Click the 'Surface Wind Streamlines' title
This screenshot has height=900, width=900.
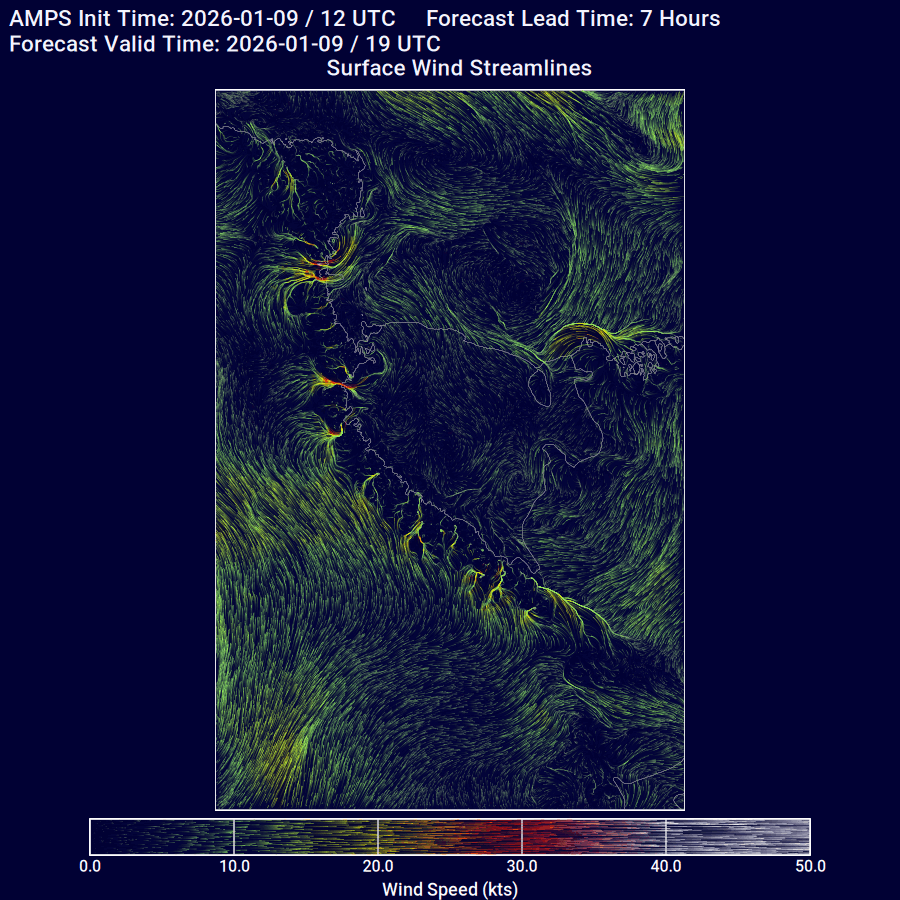coord(459,68)
